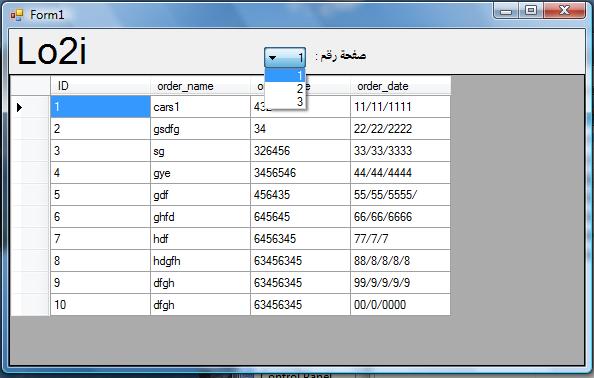Select the cell with value 326456

(300, 151)
